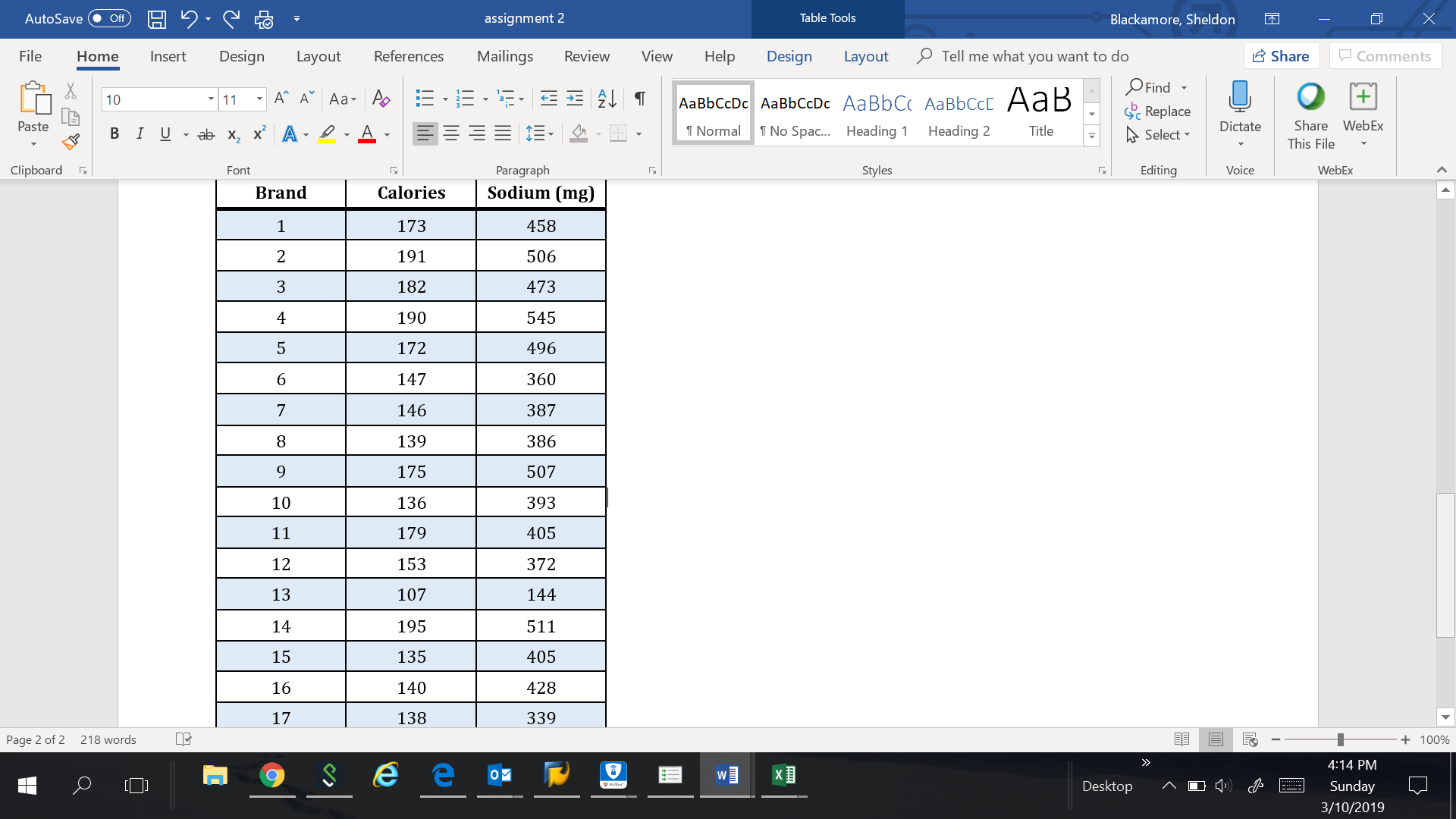Toggle Italic formatting
This screenshot has height=819, width=1456.
(140, 134)
